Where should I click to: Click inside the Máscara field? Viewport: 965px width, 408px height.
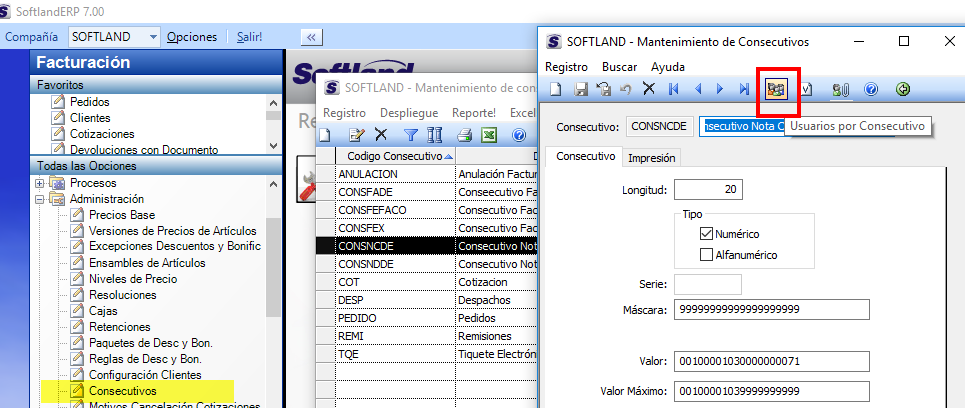pos(772,310)
